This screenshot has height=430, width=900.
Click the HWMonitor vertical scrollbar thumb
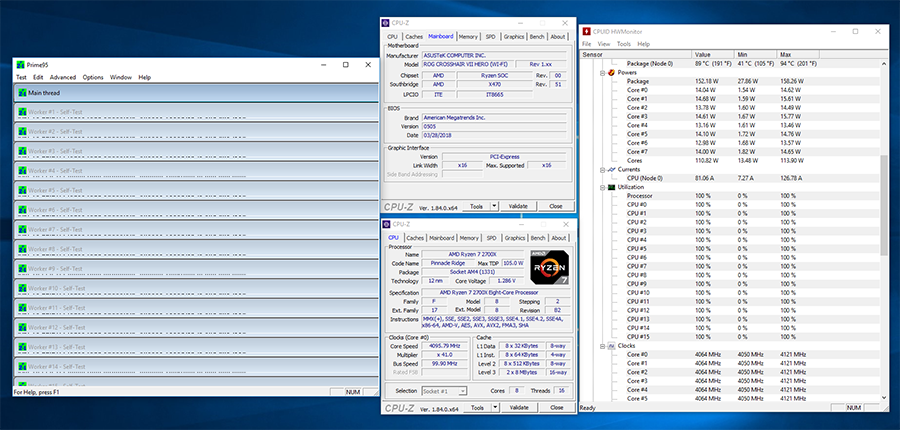point(884,212)
